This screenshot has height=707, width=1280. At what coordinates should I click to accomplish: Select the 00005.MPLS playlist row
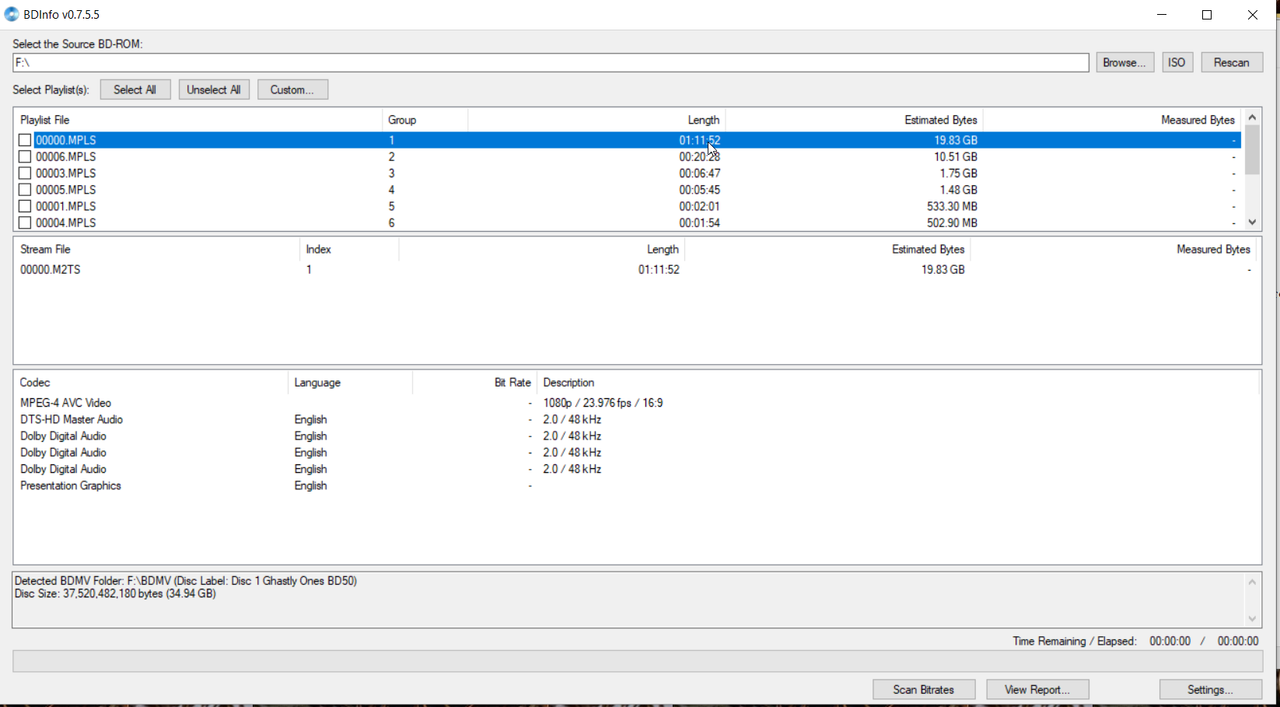[x=627, y=190]
